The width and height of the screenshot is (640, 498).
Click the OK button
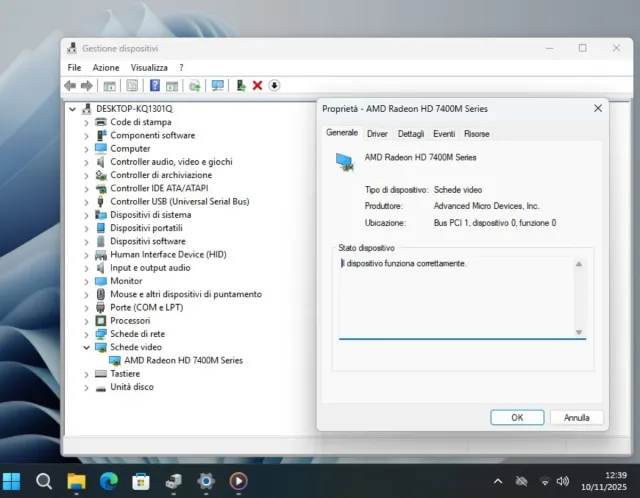click(517, 417)
